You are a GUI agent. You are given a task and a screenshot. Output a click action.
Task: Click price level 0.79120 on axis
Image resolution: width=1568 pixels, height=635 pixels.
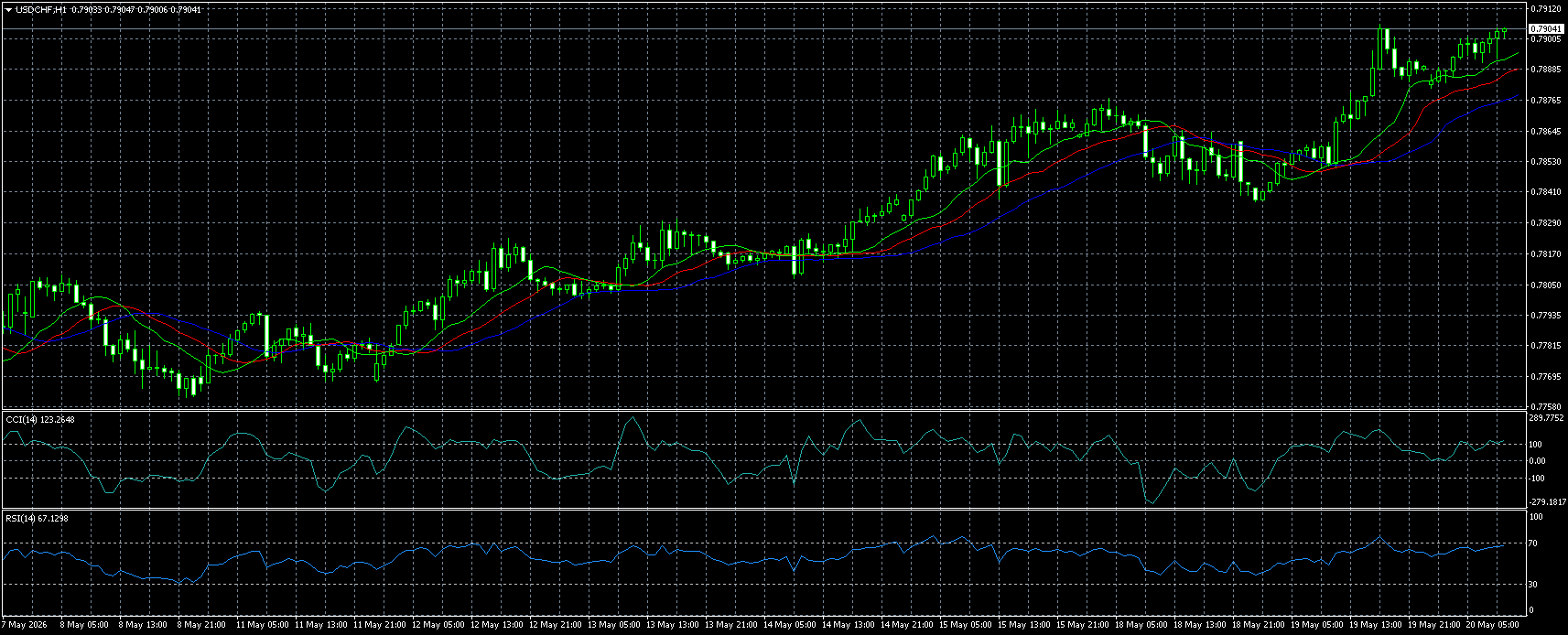tap(1545, 9)
